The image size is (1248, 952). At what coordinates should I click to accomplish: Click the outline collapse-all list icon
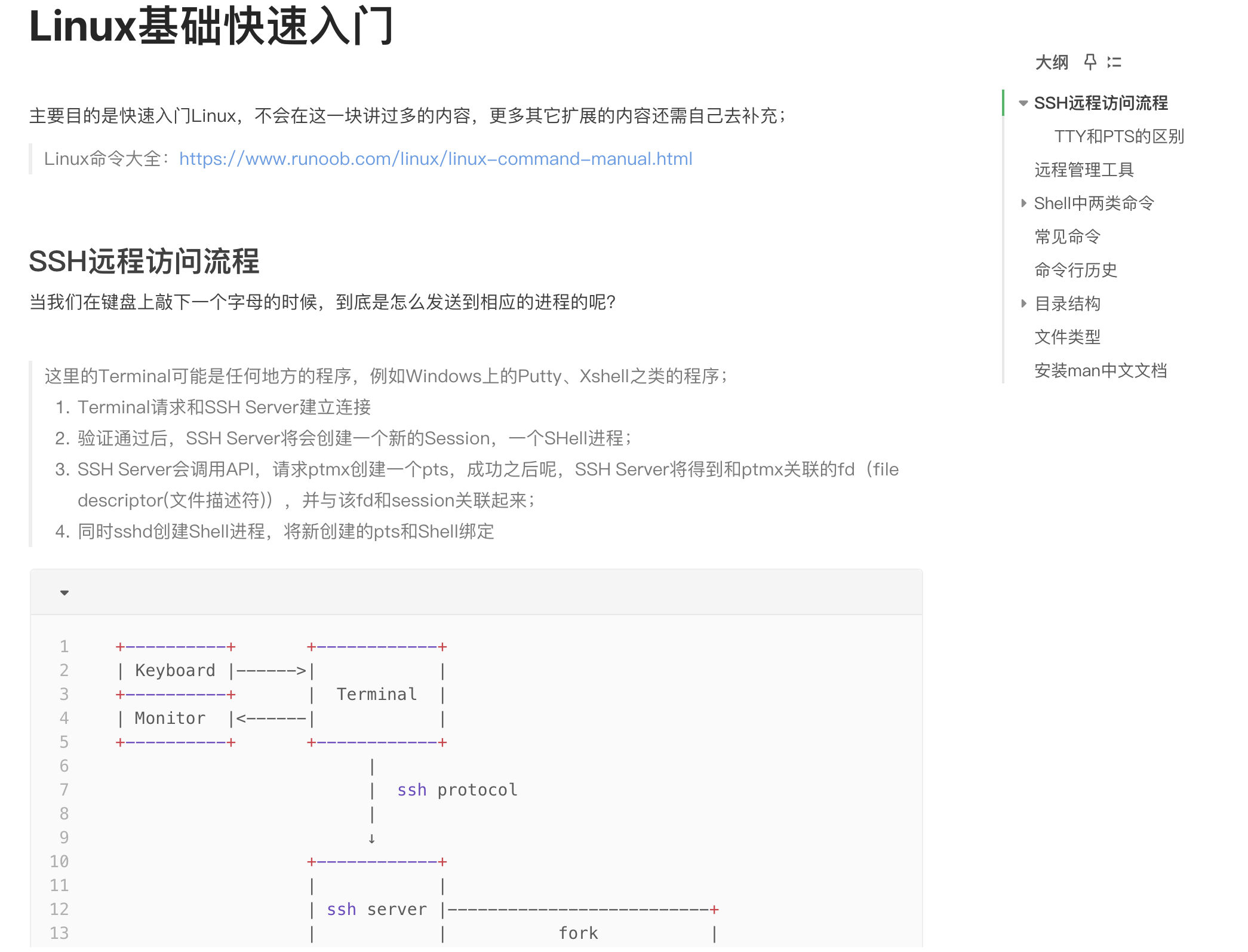point(1114,62)
